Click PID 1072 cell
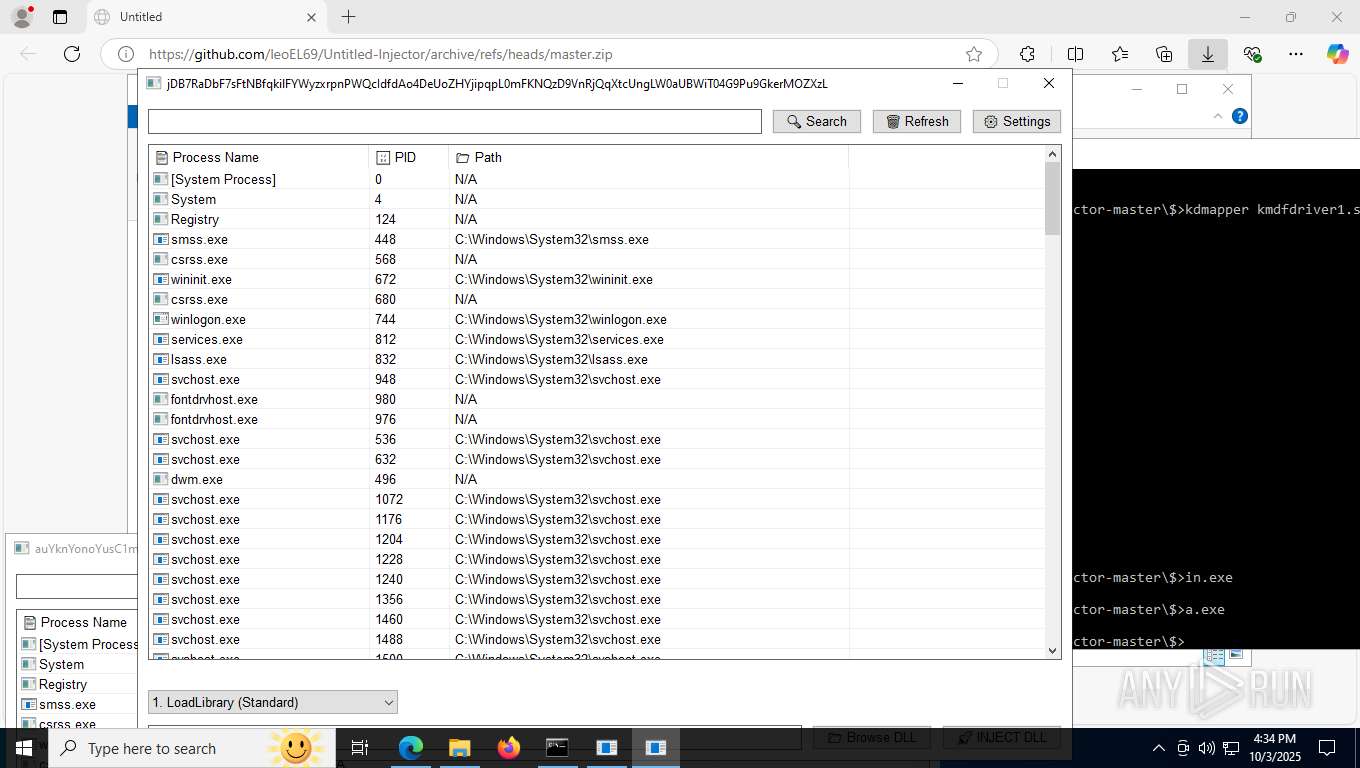This screenshot has height=768, width=1360. coord(389,499)
